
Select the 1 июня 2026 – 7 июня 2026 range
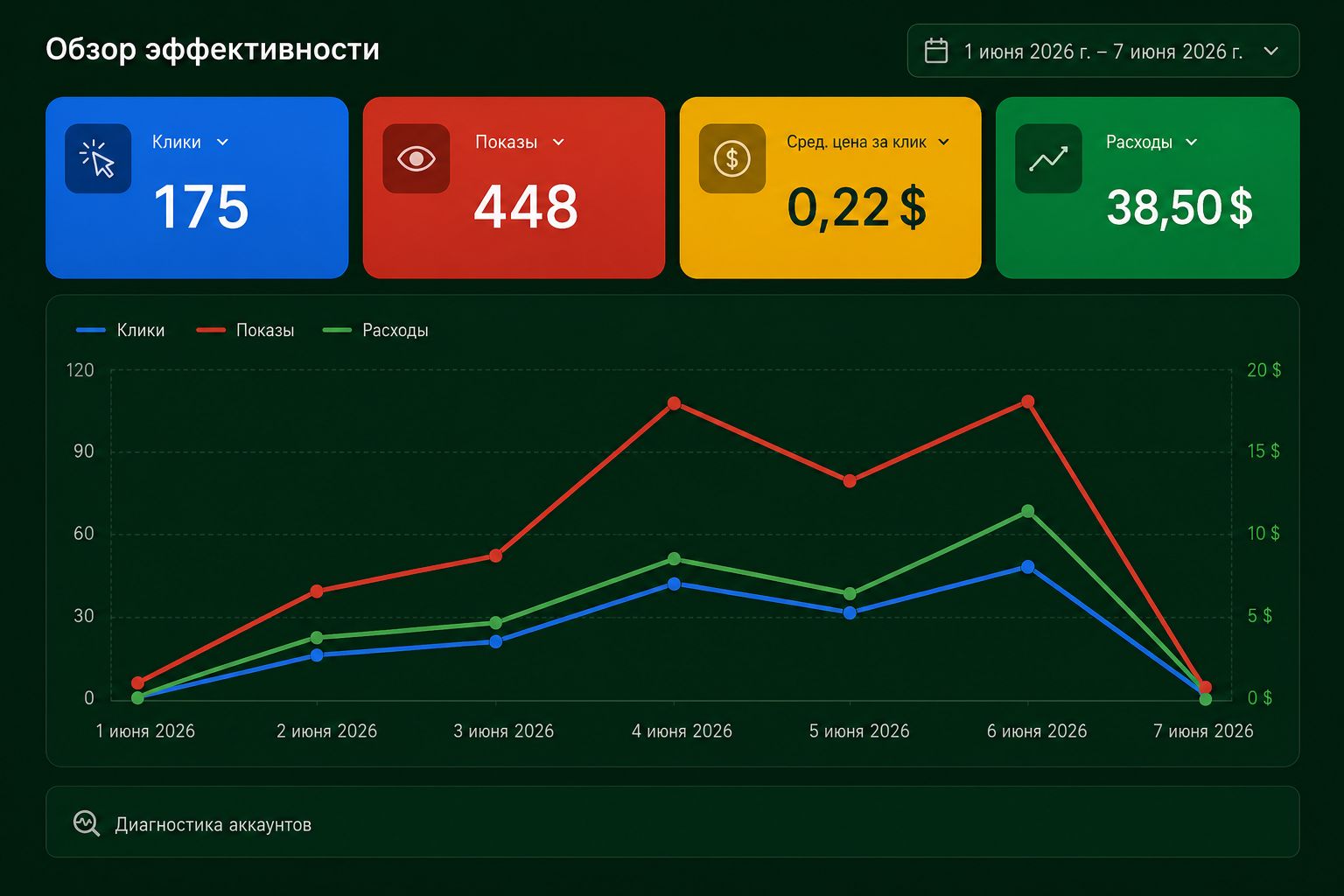[1103, 51]
